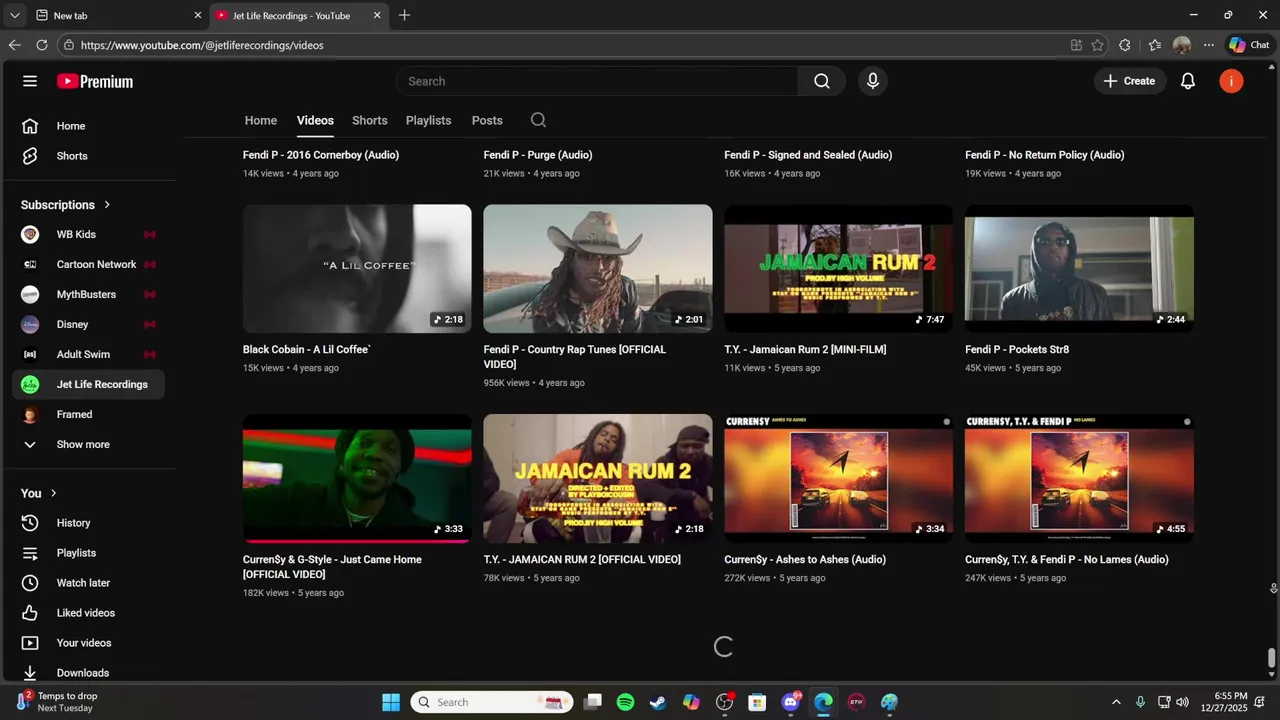Open Curren$y - Ashes to Ashes title

805,560
